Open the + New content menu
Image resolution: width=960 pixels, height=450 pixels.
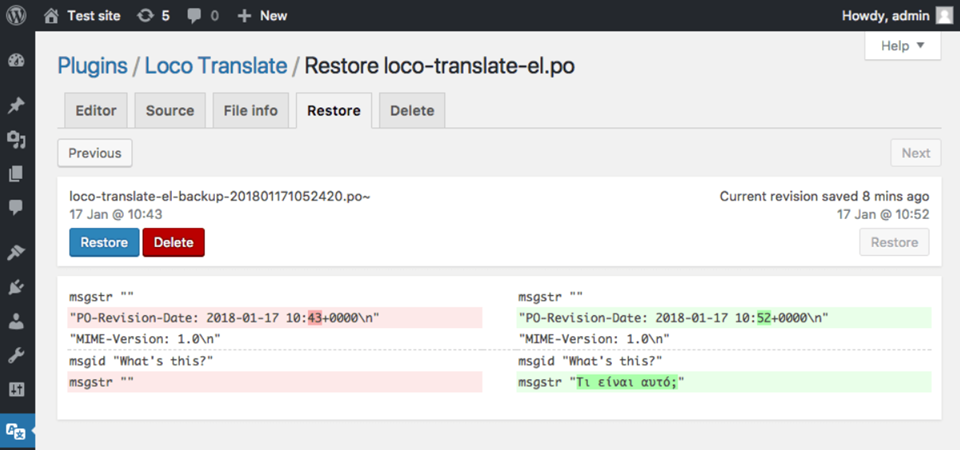click(262, 15)
